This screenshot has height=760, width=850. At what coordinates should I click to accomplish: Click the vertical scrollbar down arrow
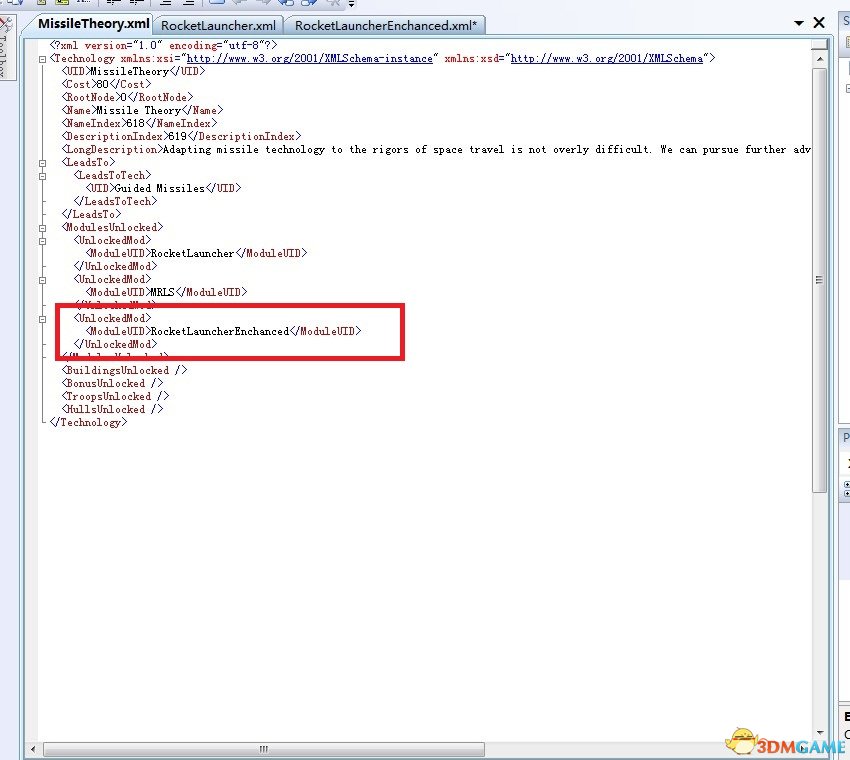pyautogui.click(x=820, y=733)
